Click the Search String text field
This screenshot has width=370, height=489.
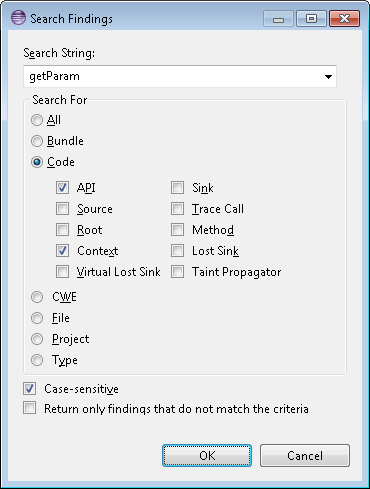[x=180, y=76]
